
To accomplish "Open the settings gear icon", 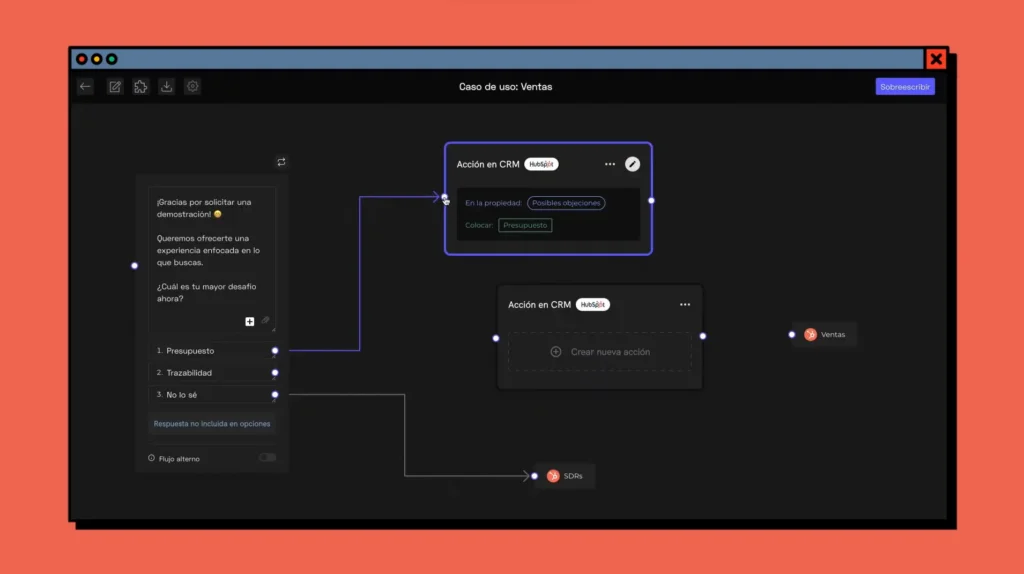I will click(193, 86).
